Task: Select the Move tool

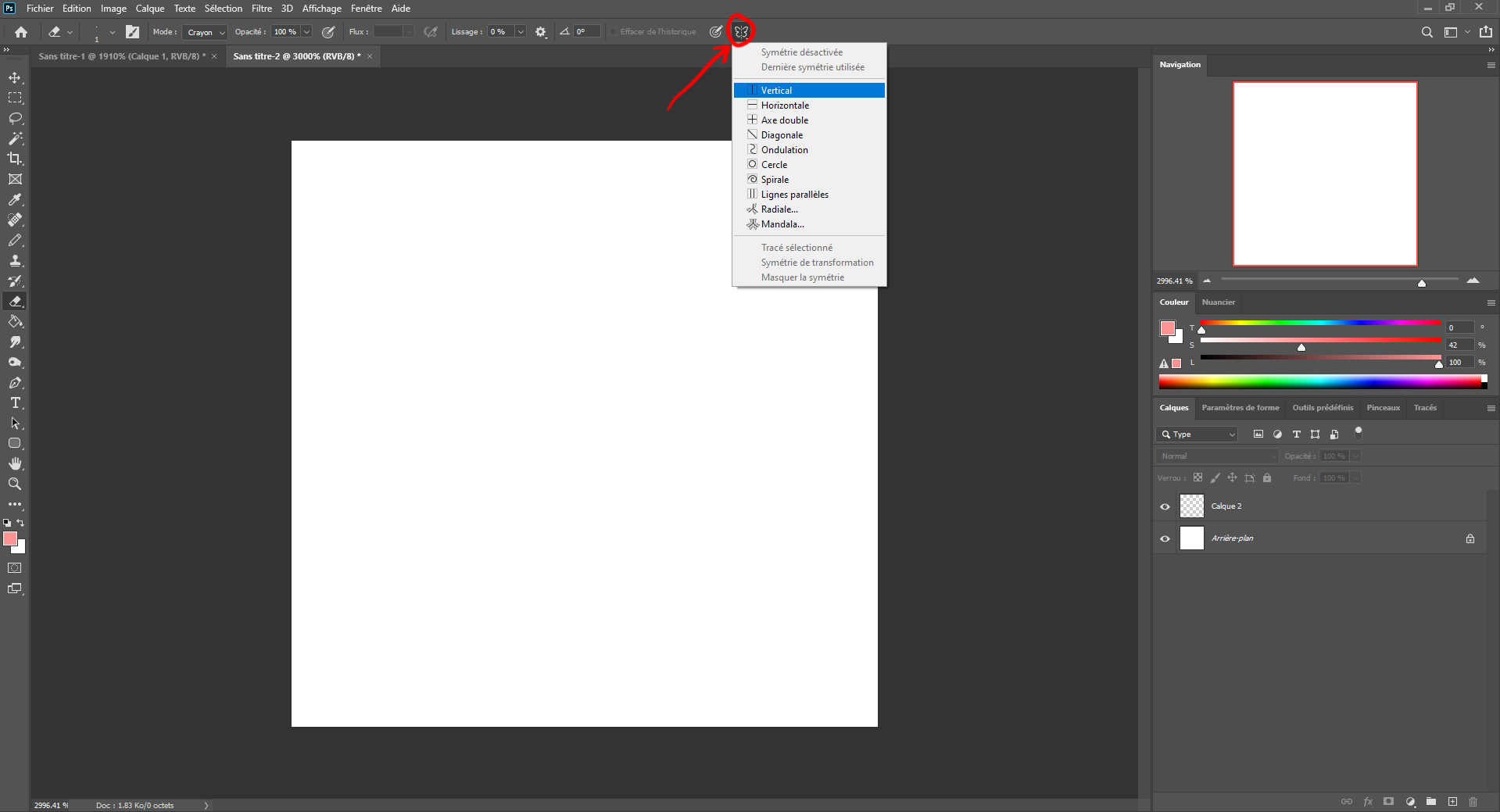Action: 15,78
